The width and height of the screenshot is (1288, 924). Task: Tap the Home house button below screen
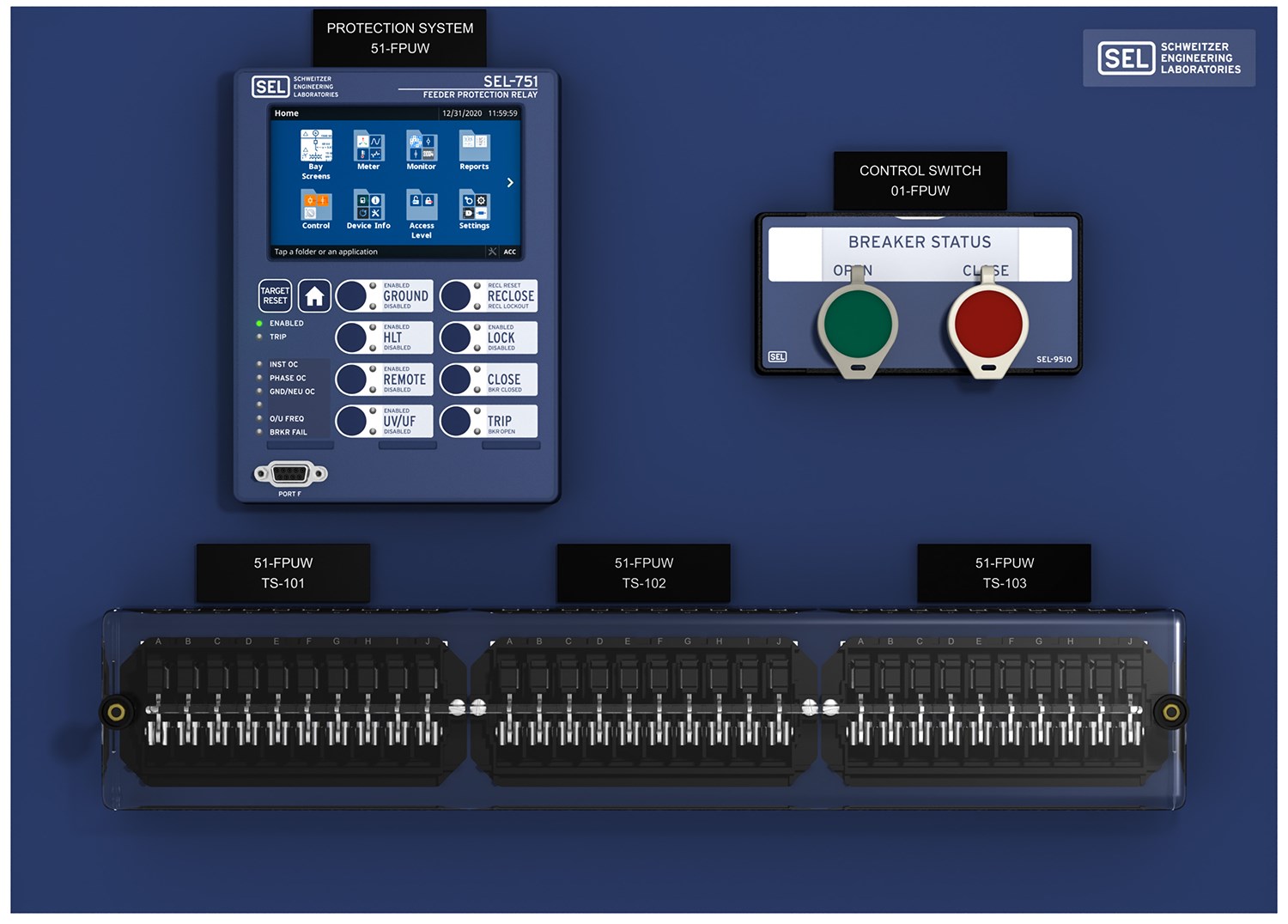314,296
